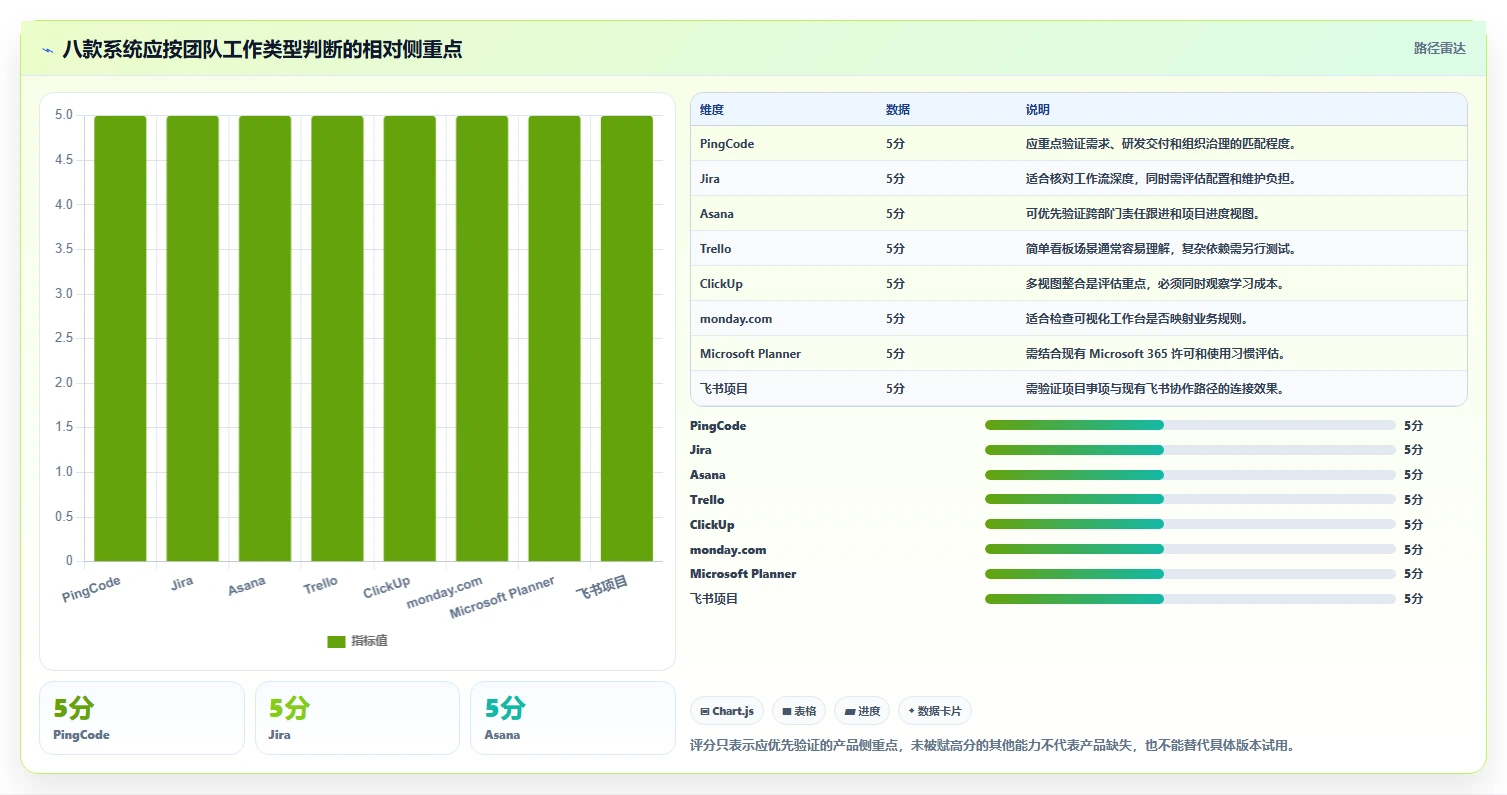The height and width of the screenshot is (795, 1507).
Task: Click Trello in the table's 维度 column
Action: pos(716,249)
